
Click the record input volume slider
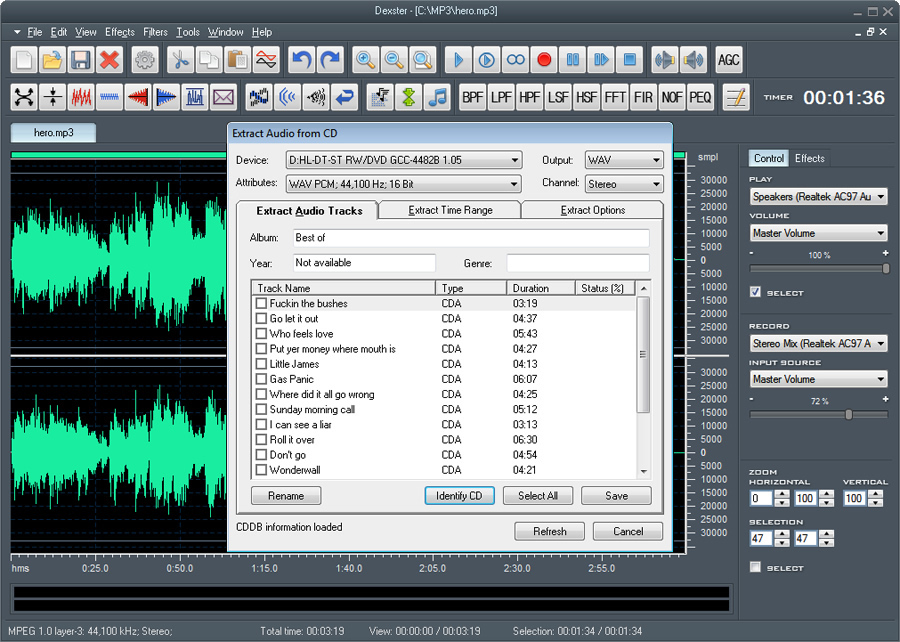[818, 414]
